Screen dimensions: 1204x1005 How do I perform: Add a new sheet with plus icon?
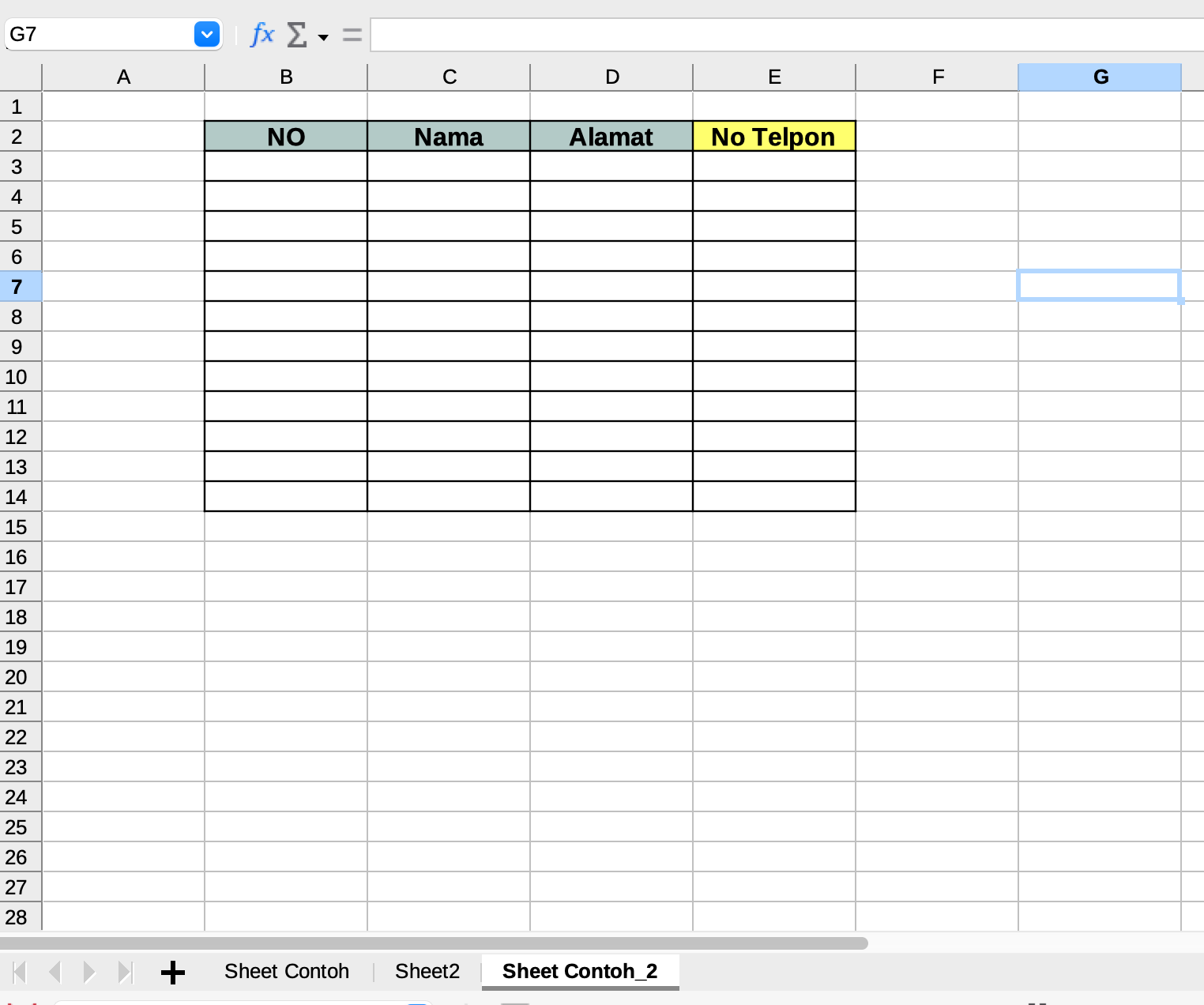pos(173,972)
